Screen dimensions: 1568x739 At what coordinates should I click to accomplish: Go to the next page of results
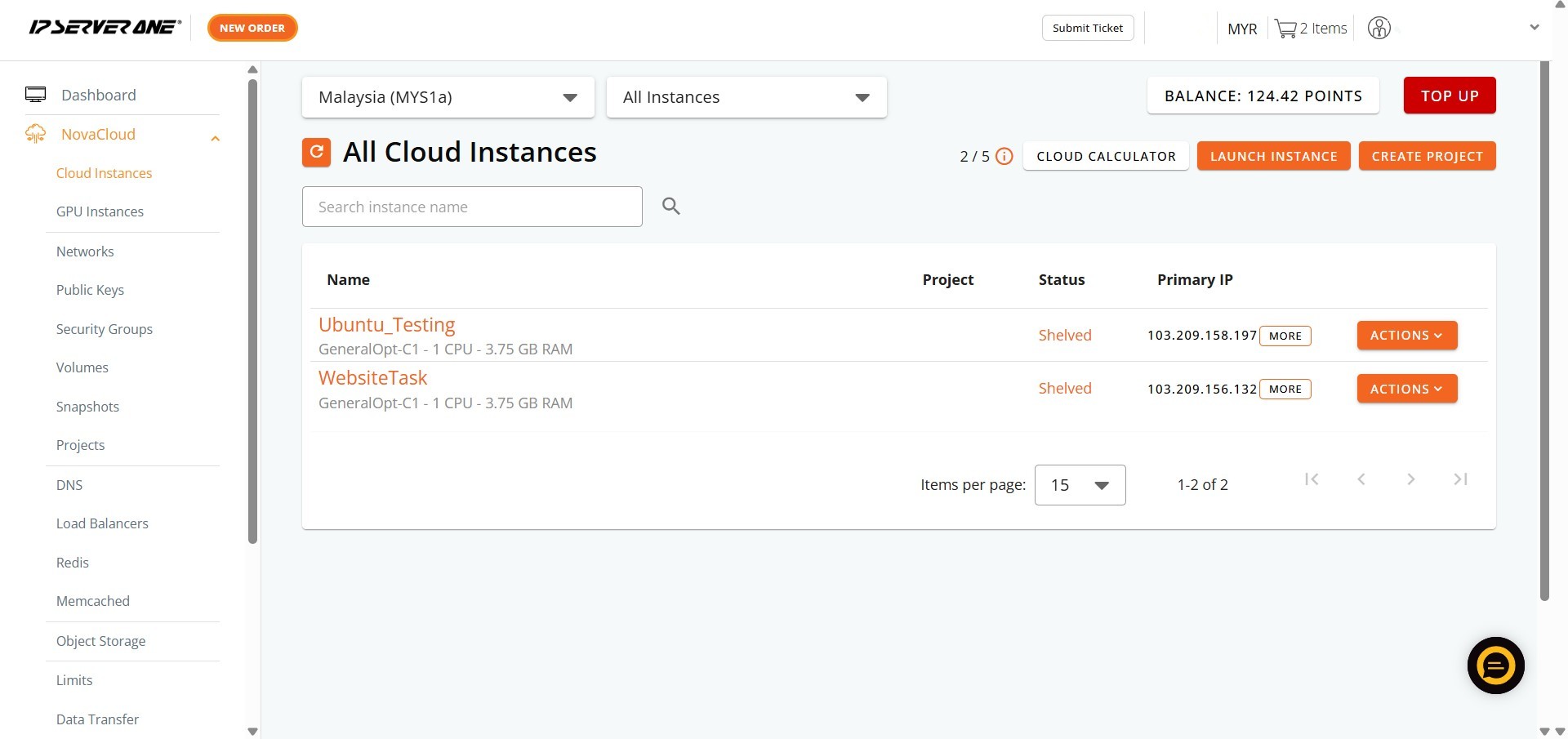pos(1410,479)
